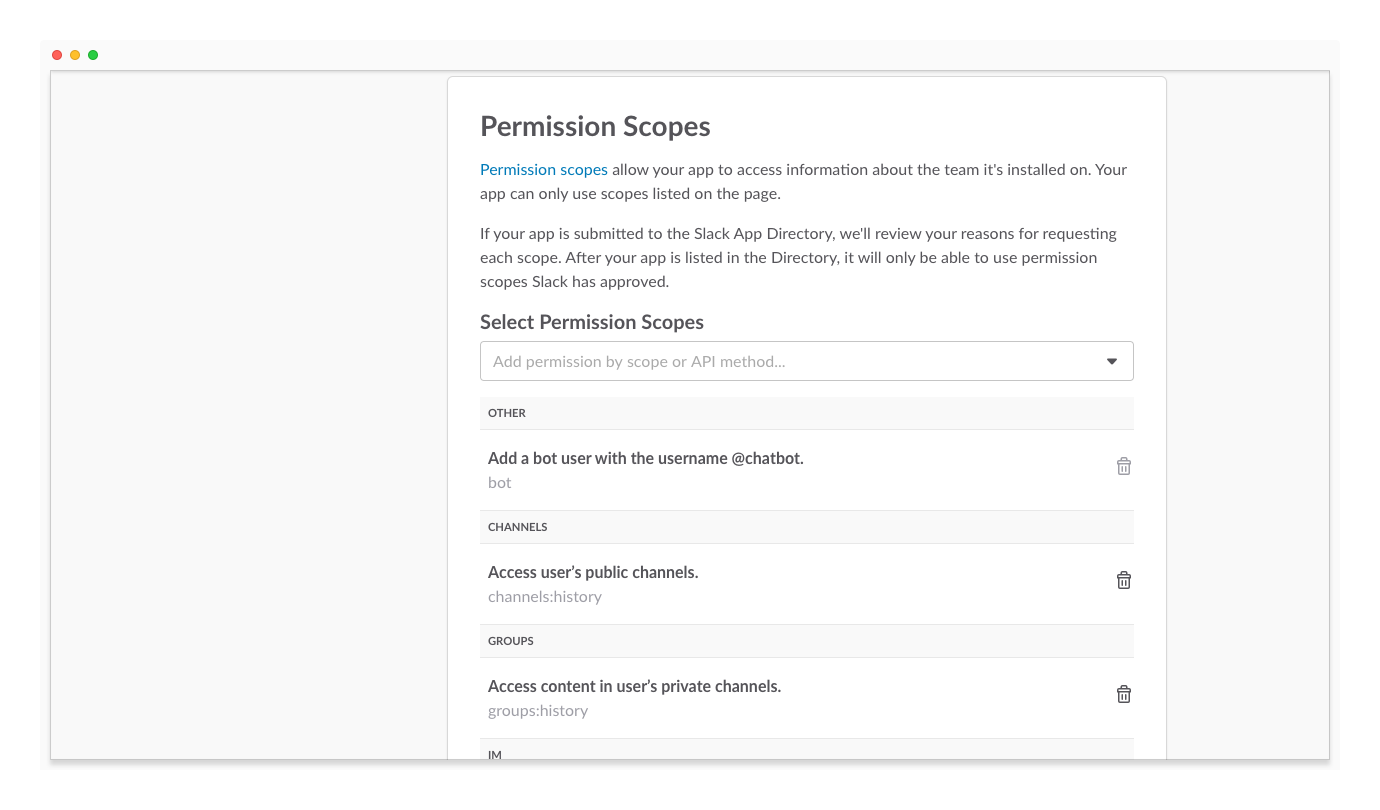
Task: Click the CHANNELS section header
Action: pyautogui.click(x=807, y=527)
